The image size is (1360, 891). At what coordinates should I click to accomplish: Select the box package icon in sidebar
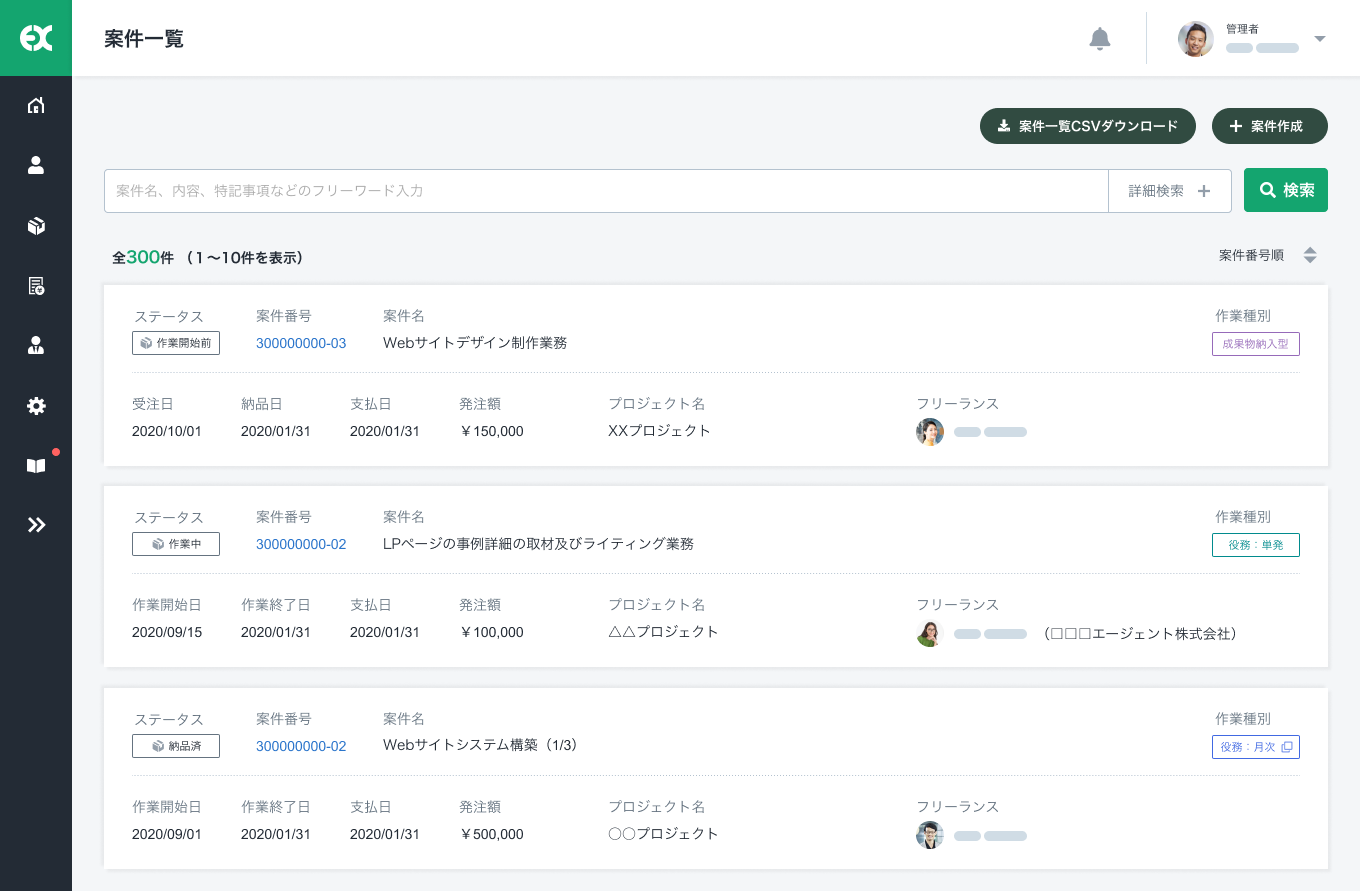(x=36, y=226)
